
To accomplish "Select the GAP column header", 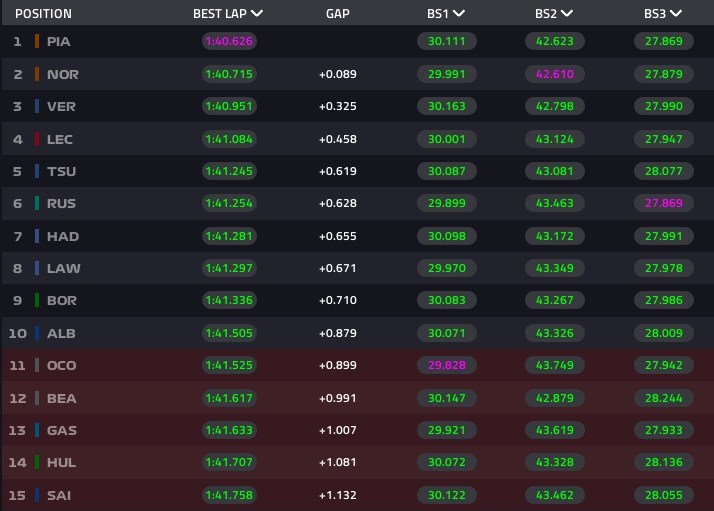I will [x=337, y=14].
